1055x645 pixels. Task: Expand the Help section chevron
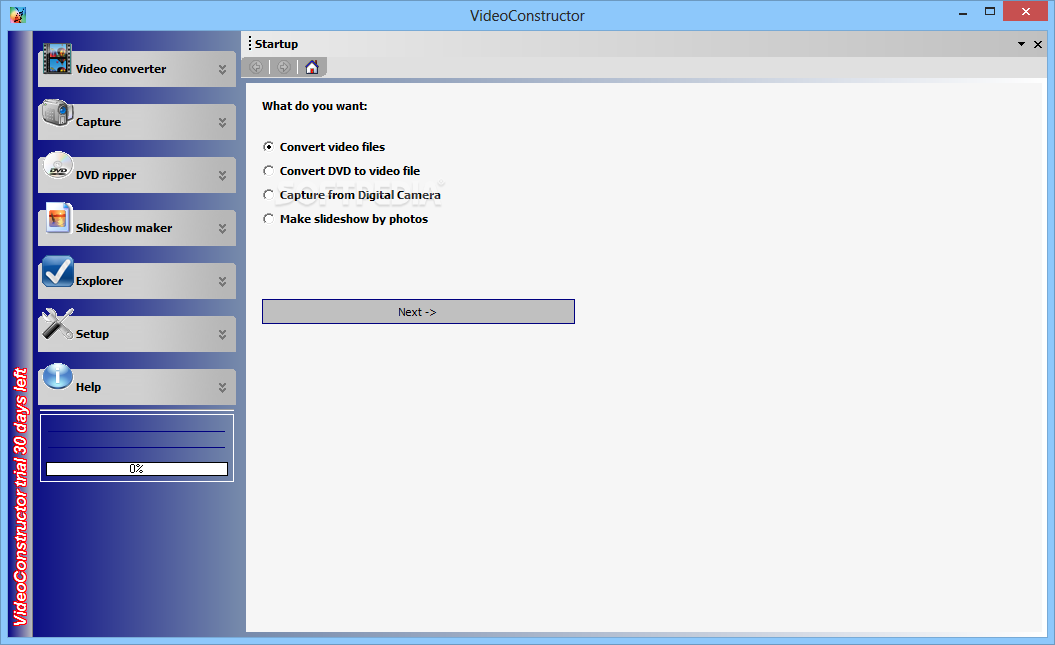tap(222, 387)
